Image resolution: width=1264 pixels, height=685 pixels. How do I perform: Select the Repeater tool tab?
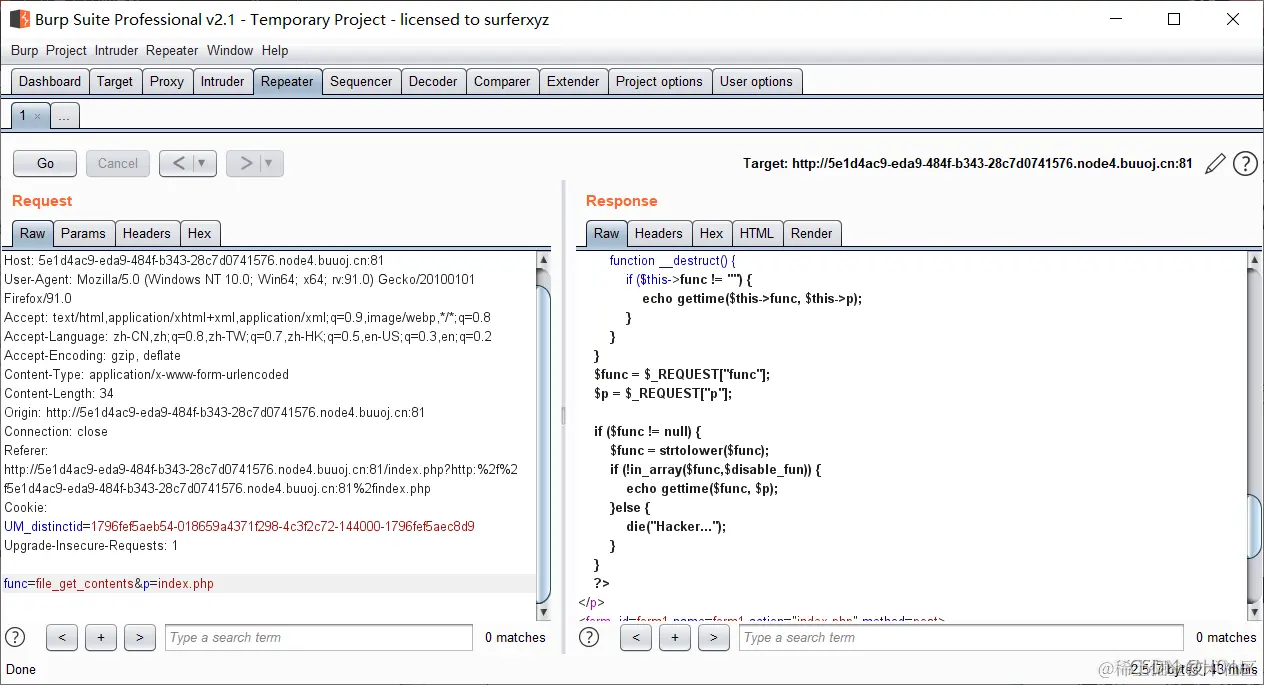[x=287, y=81]
